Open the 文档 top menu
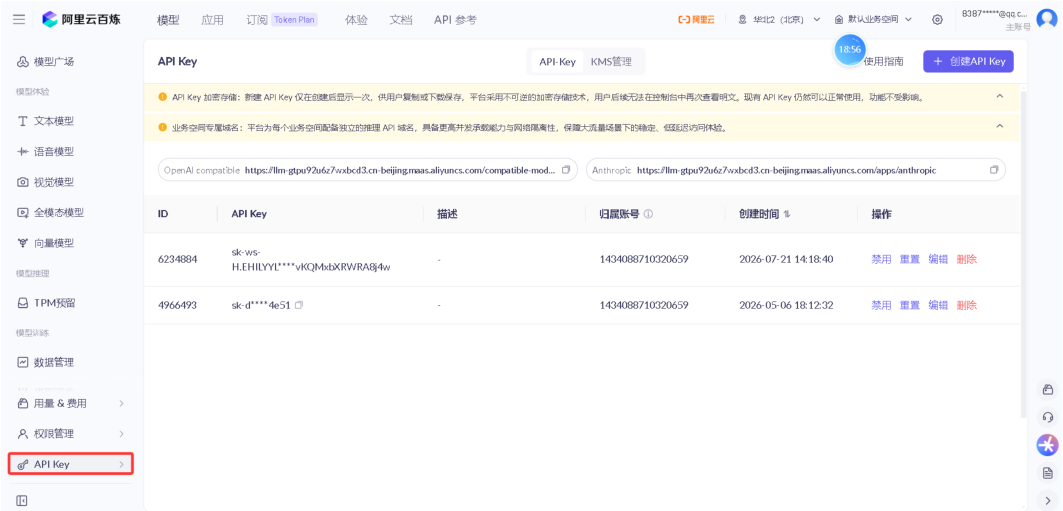 tap(401, 20)
